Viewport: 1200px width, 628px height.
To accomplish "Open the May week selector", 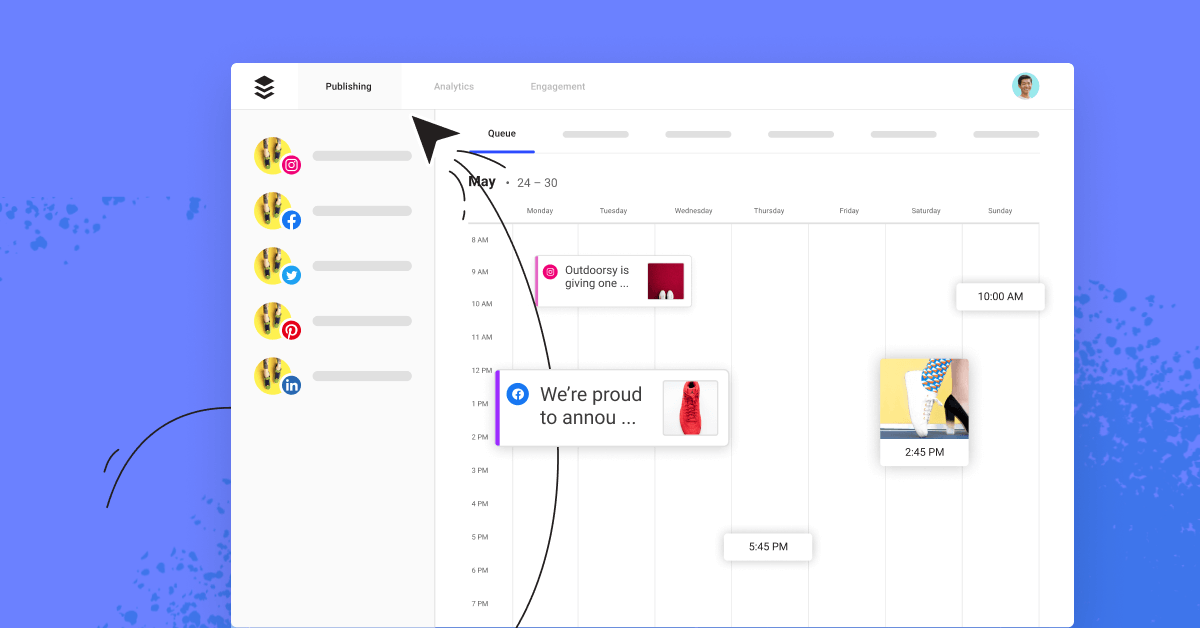I will pos(482,181).
